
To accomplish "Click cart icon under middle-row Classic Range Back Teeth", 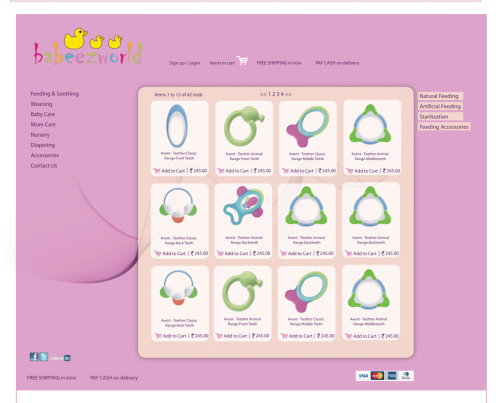I will [x=158, y=253].
